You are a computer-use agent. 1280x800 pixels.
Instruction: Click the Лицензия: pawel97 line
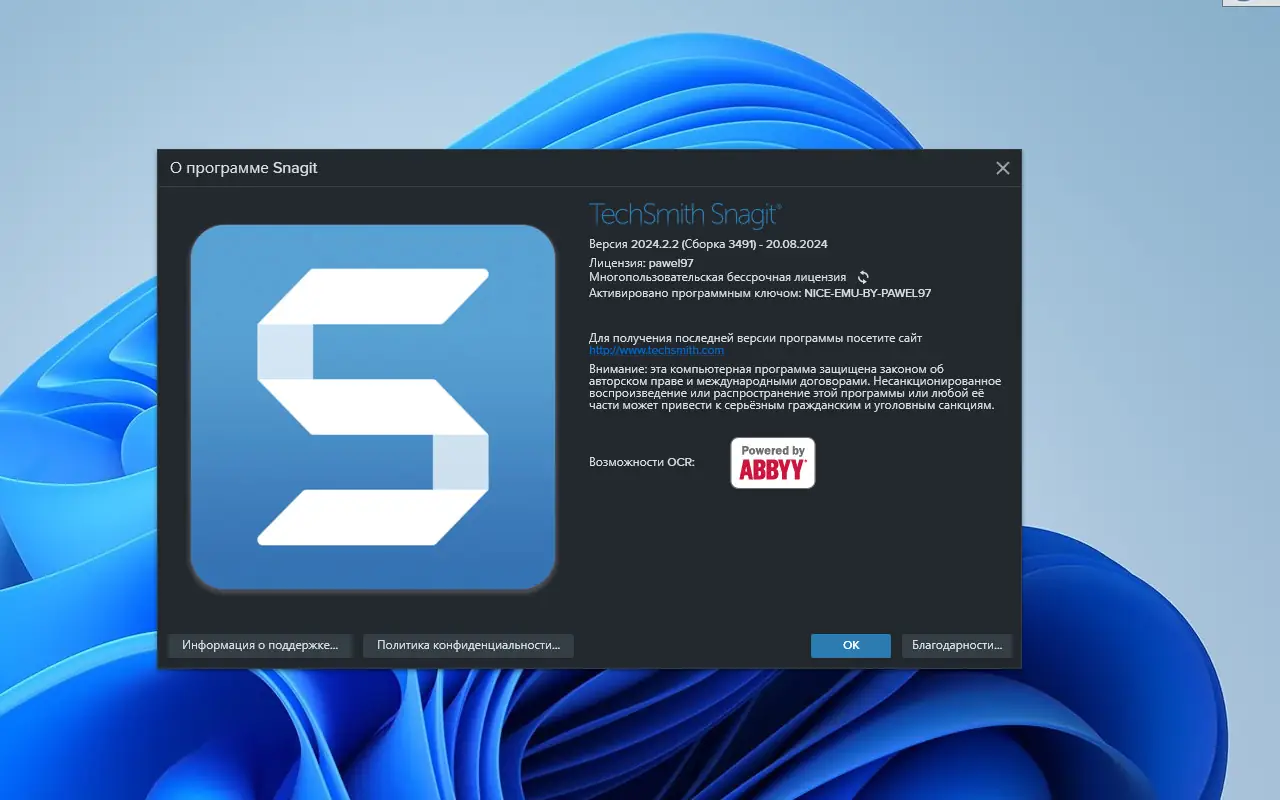click(641, 263)
